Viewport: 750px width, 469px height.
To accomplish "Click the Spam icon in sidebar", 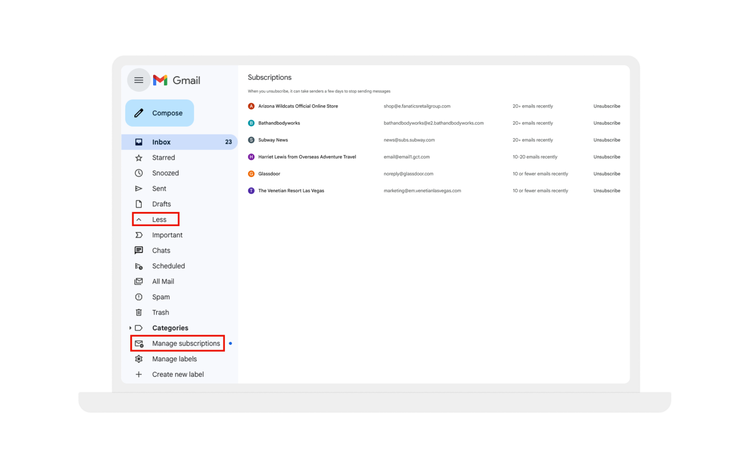I will click(x=139, y=297).
